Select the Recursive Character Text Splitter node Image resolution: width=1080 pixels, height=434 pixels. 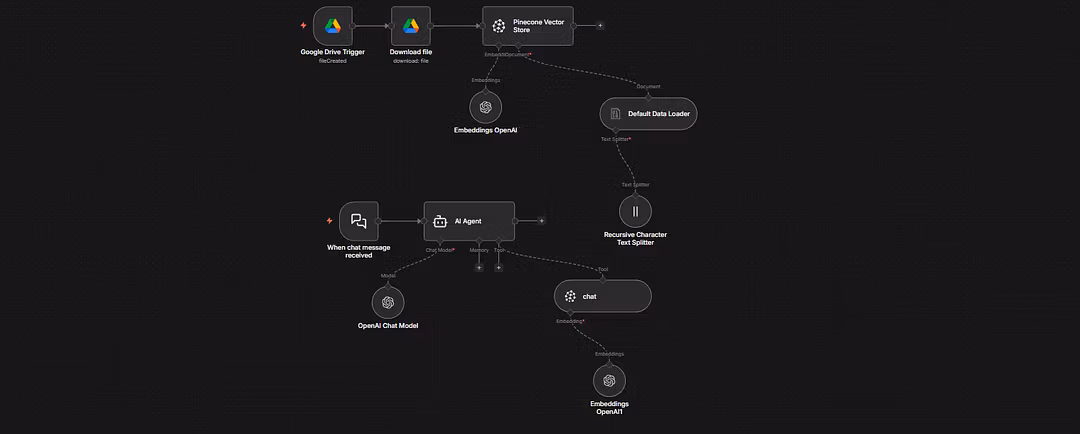pyautogui.click(x=635, y=211)
